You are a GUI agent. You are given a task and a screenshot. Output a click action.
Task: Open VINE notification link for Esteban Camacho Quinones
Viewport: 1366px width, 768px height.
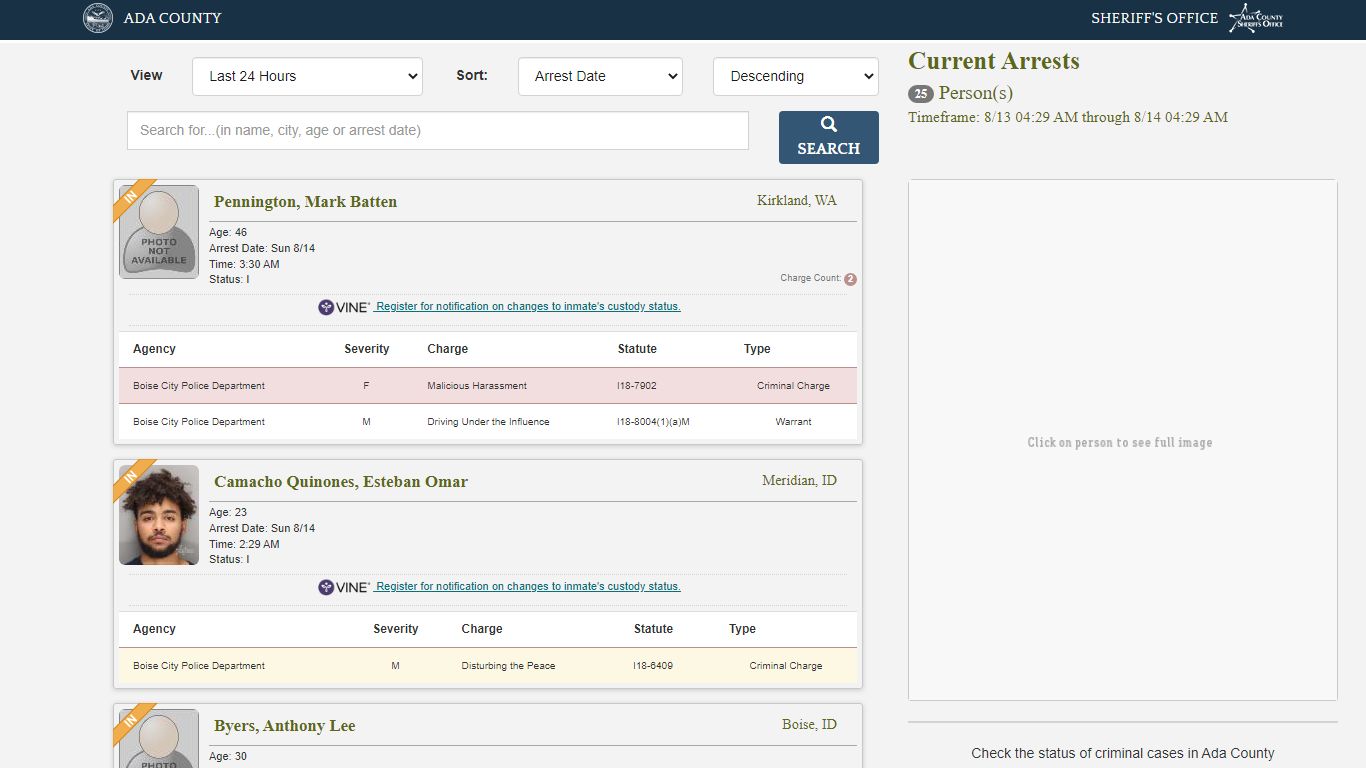528,587
